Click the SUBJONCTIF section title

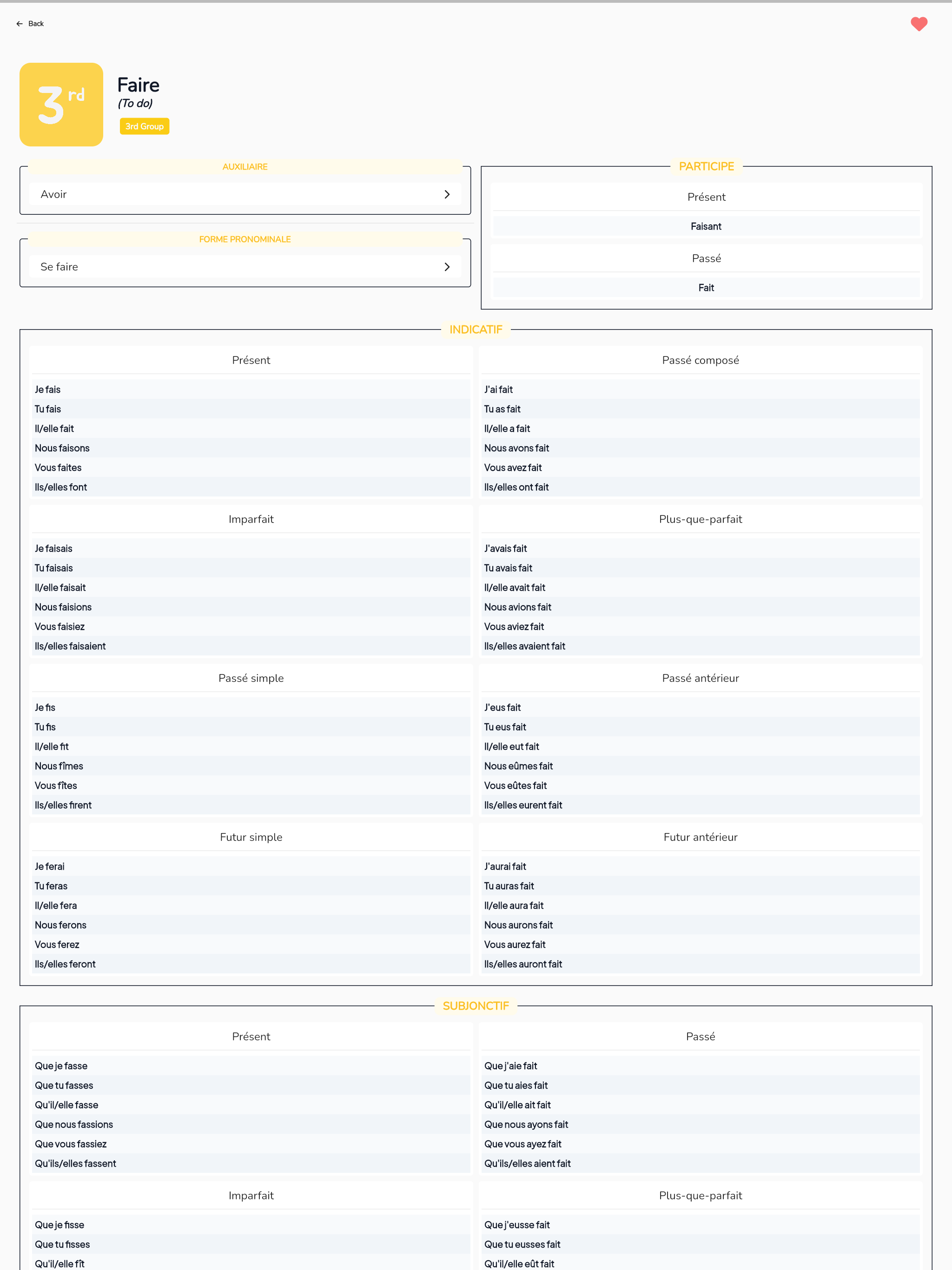(476, 1006)
